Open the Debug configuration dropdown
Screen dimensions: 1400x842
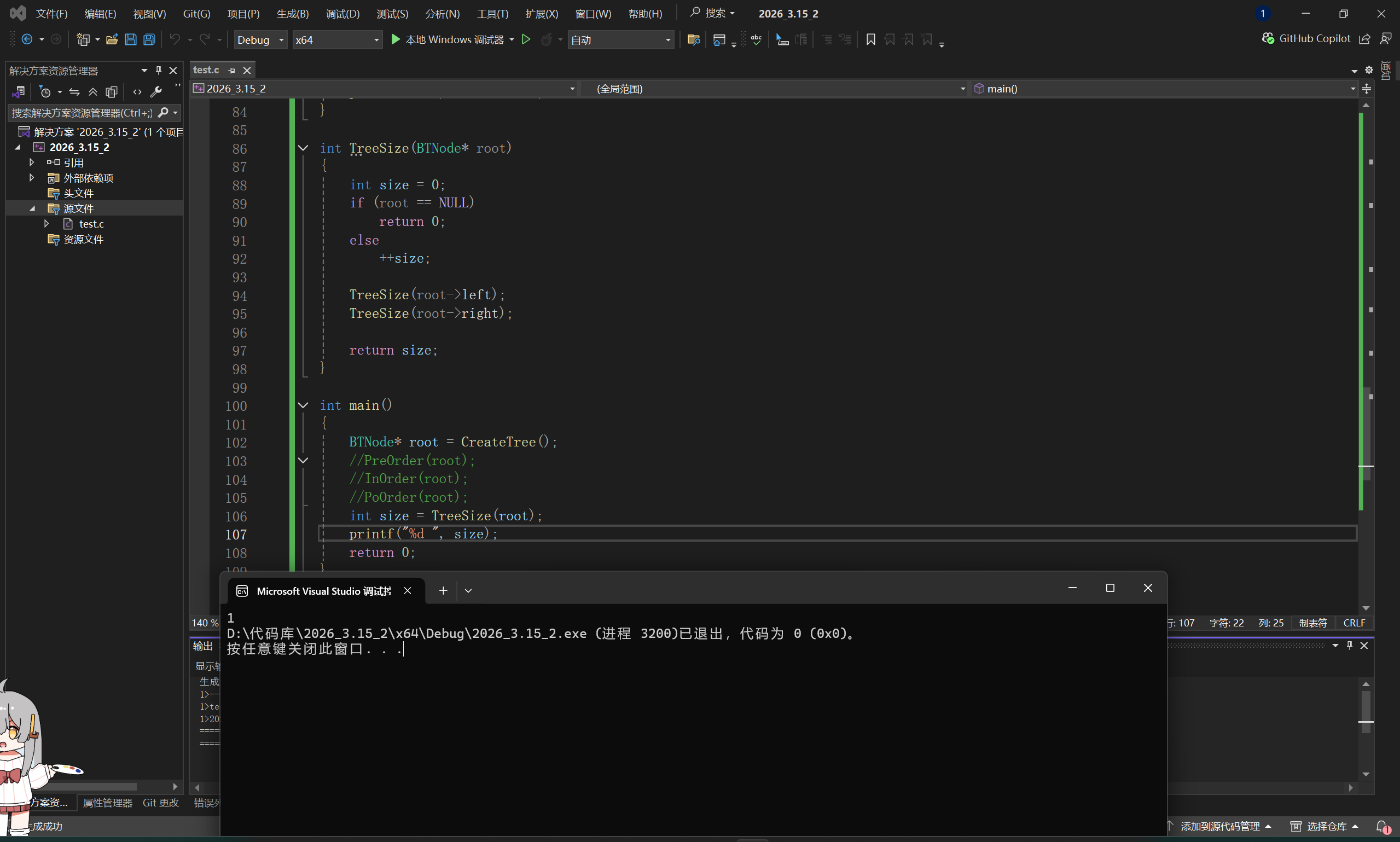point(260,40)
